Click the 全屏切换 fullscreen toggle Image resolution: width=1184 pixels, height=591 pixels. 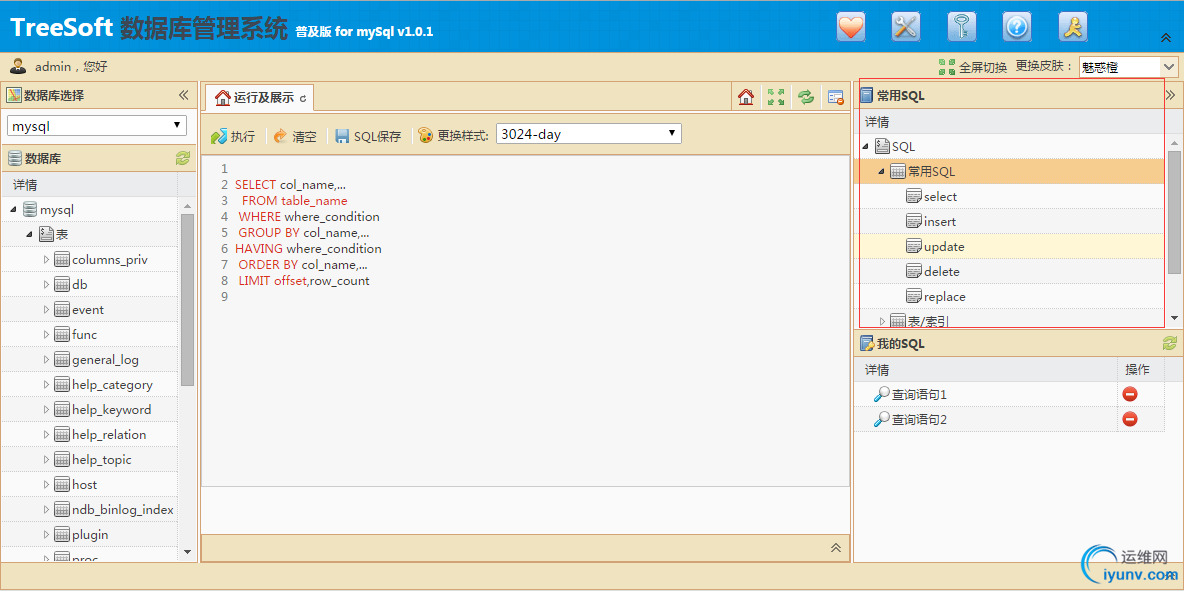click(973, 67)
